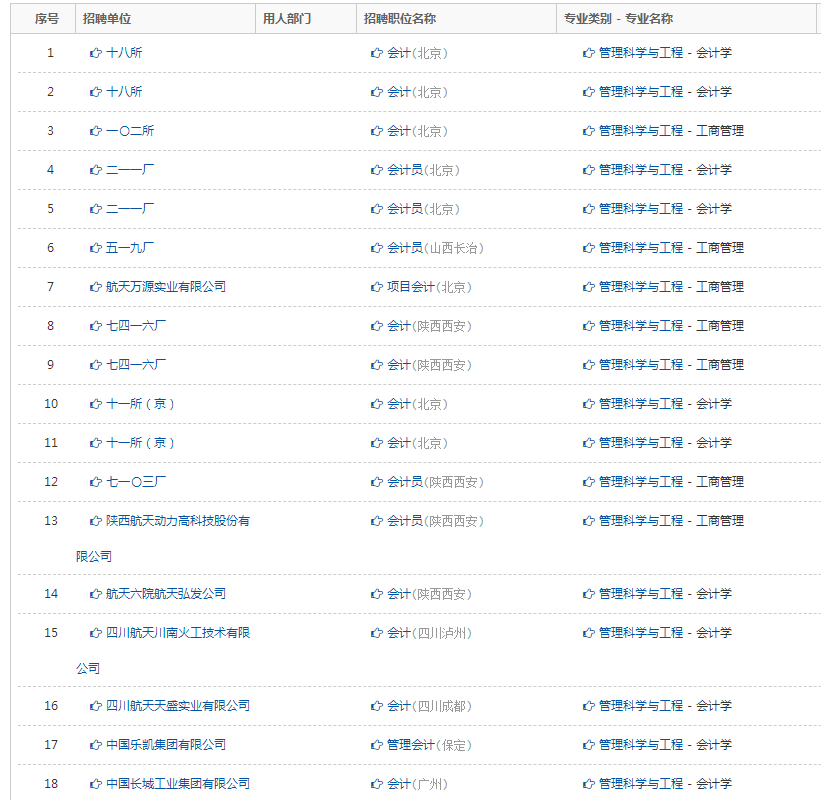The width and height of the screenshot is (821, 800).
Task: Click the hand icon beside 十八所 in row 1
Action: (95, 53)
